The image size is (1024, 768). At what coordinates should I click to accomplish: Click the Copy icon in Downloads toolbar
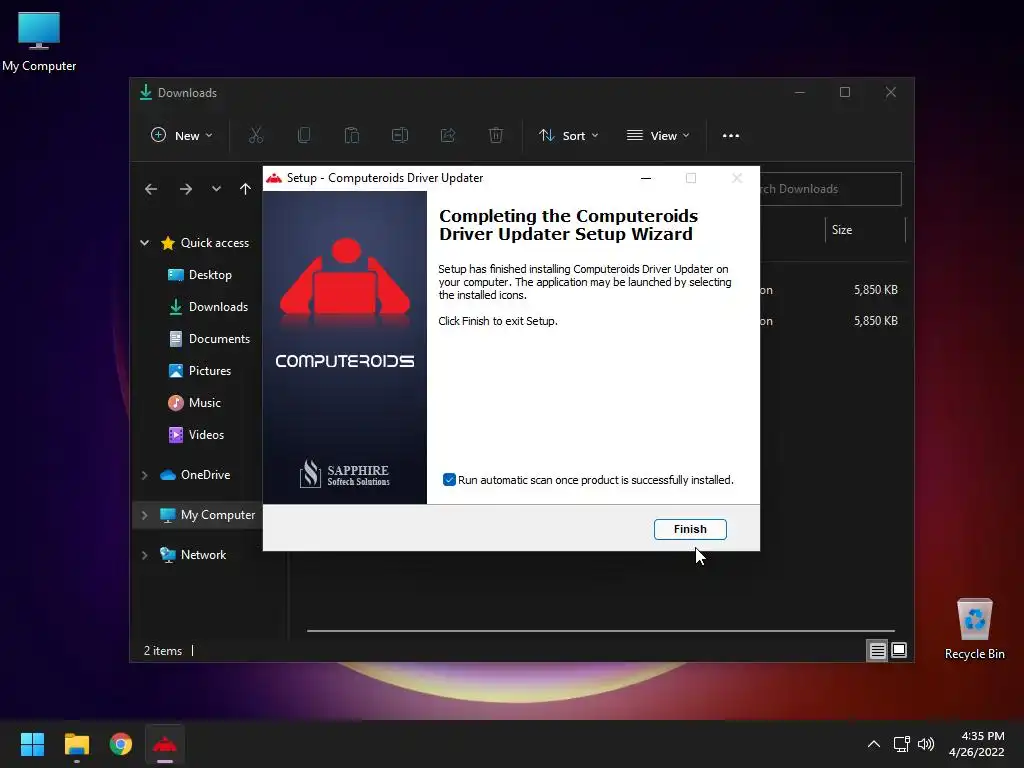[x=304, y=135]
